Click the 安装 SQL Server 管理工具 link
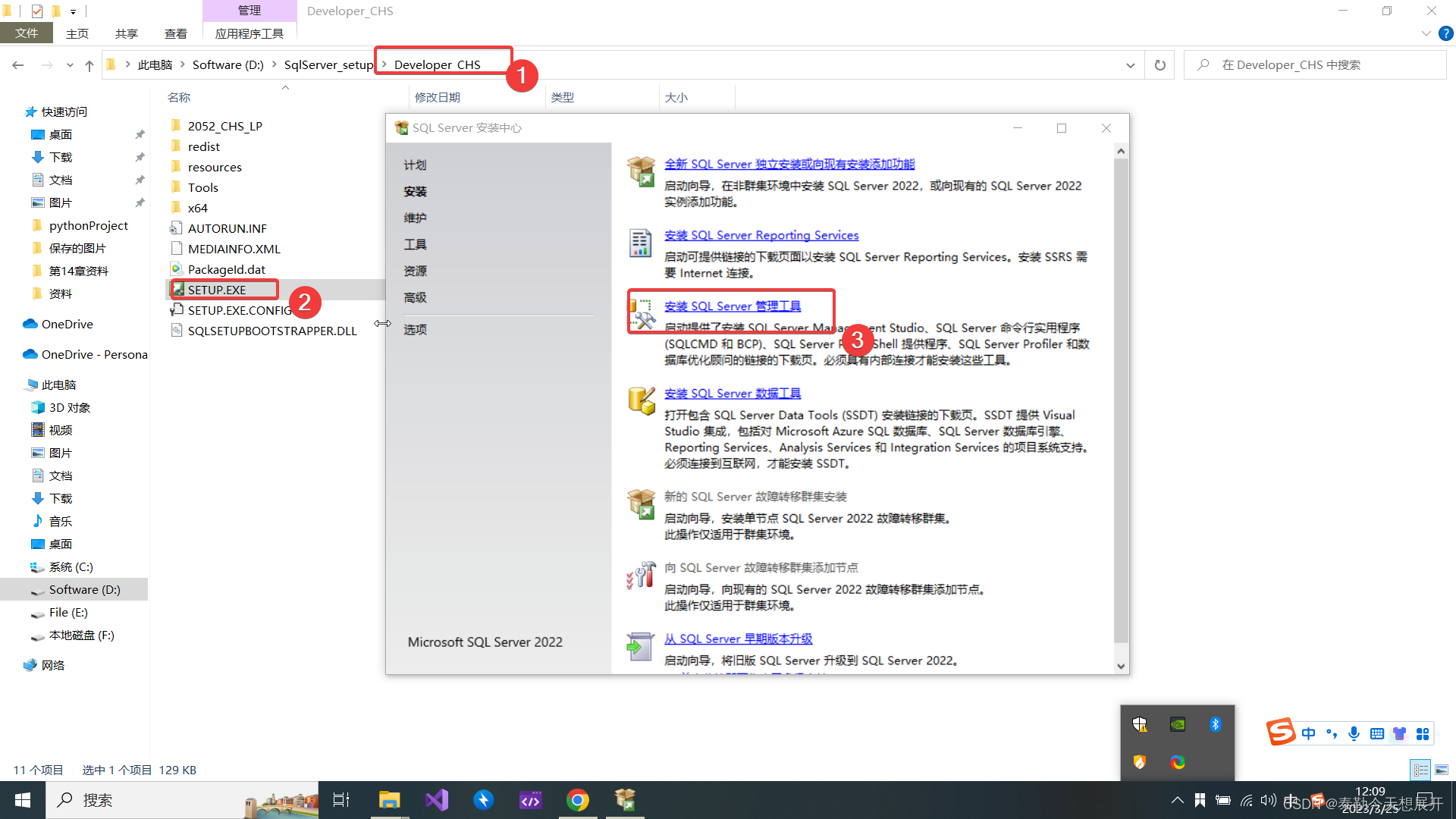Screen dimensions: 1456x819 pos(733,306)
